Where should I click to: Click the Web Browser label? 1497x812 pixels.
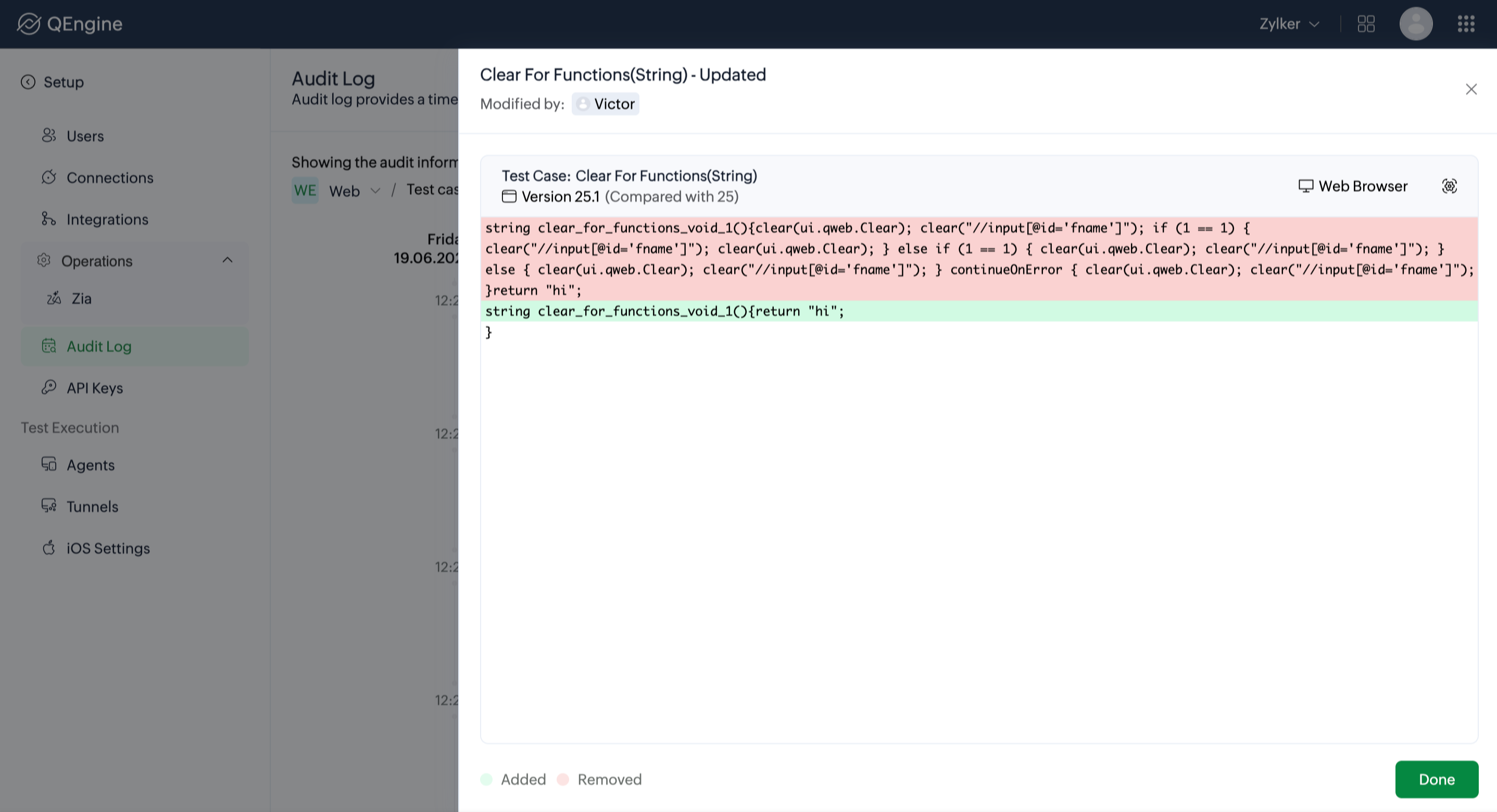tap(1363, 186)
